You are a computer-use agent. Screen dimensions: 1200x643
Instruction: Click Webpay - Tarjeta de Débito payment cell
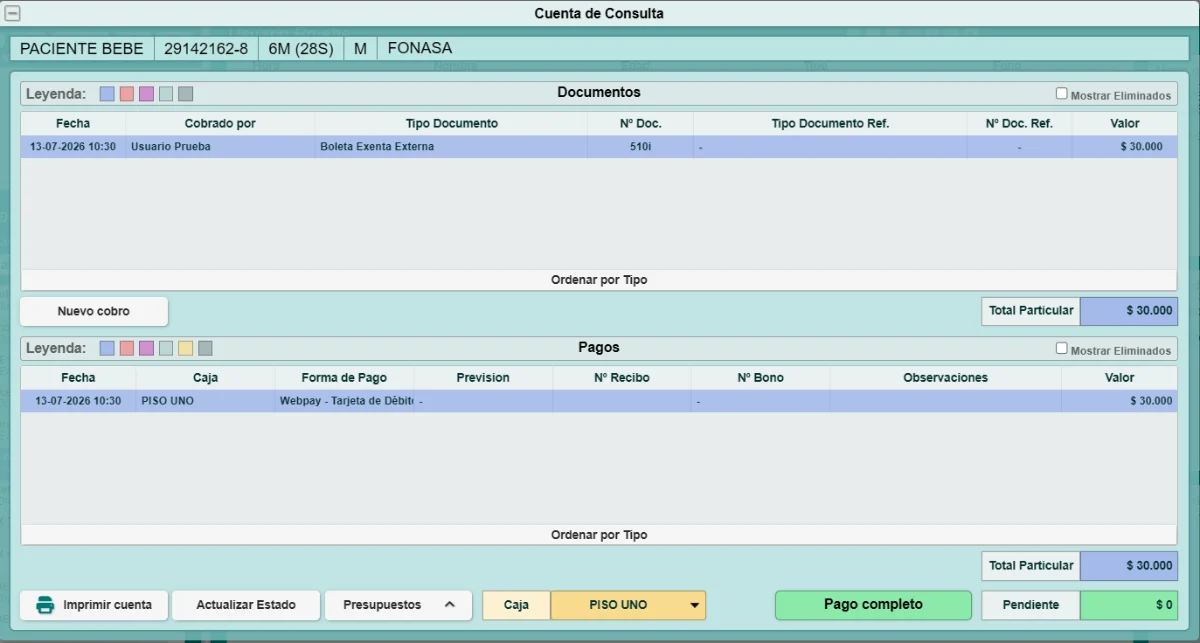click(x=344, y=401)
